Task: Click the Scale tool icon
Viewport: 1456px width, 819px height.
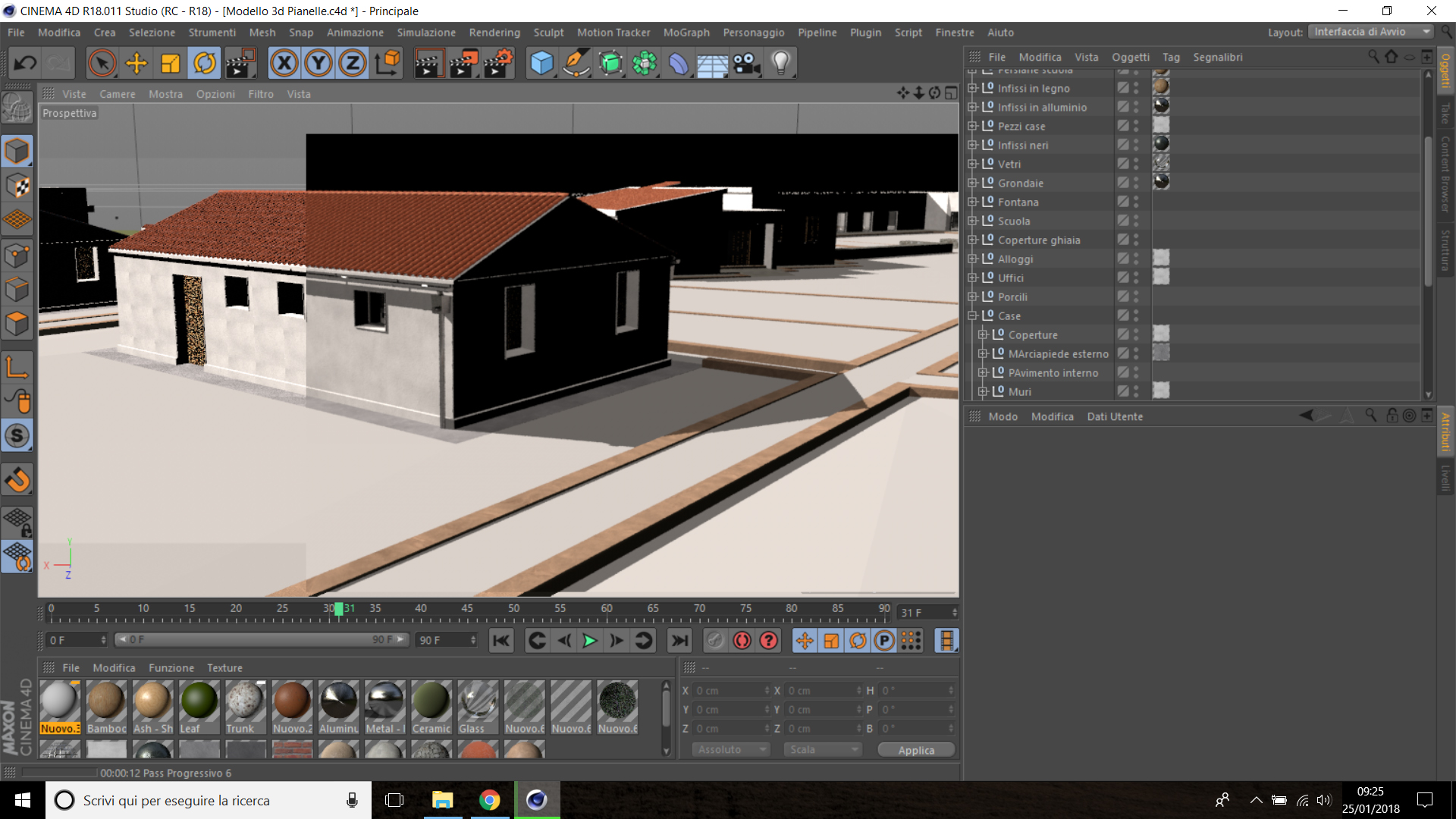Action: pyautogui.click(x=171, y=63)
